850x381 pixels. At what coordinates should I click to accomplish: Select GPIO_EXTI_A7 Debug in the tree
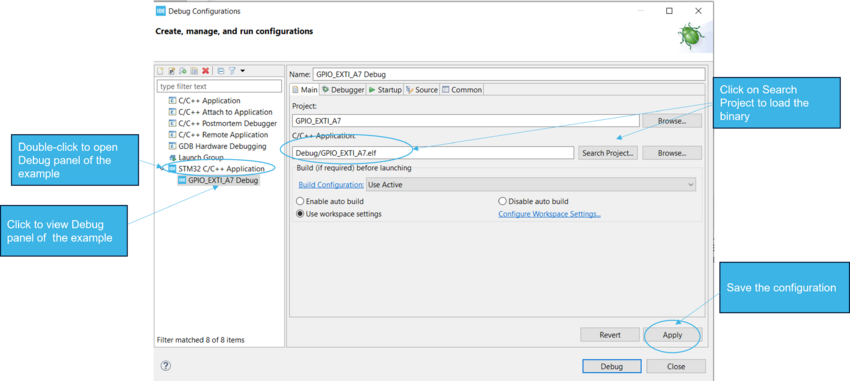tap(218, 180)
